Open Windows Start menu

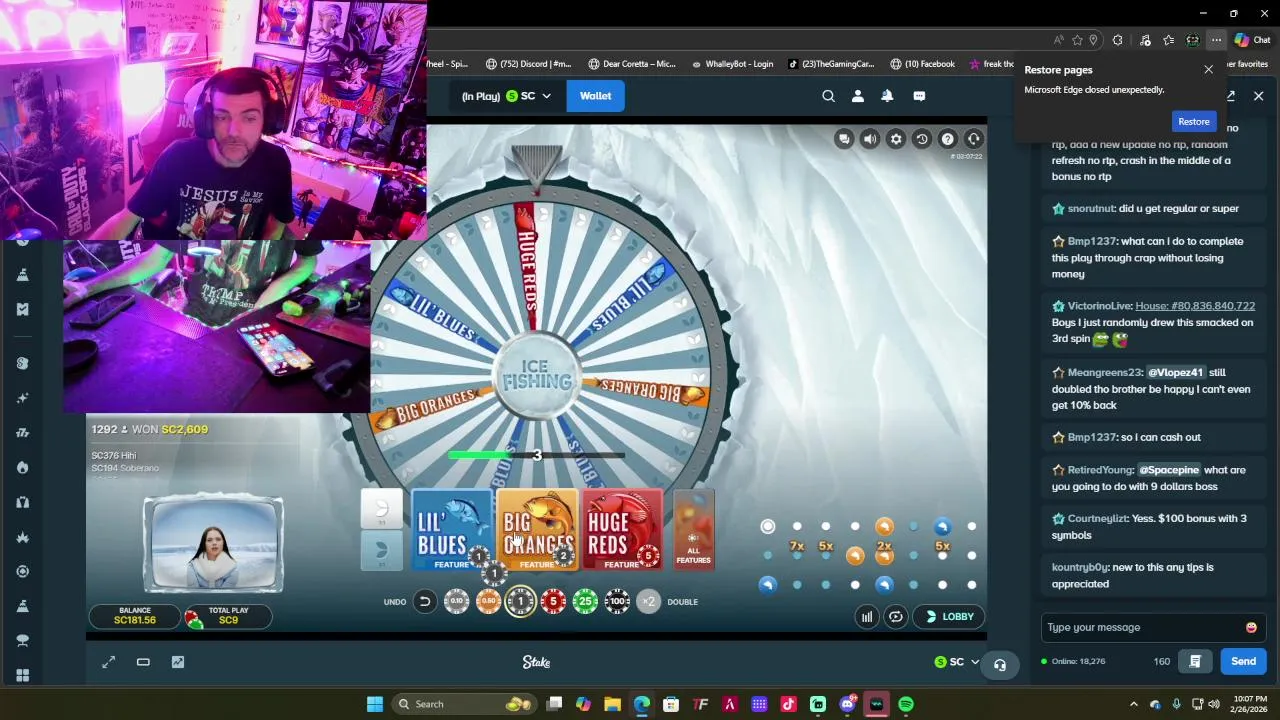click(x=375, y=704)
